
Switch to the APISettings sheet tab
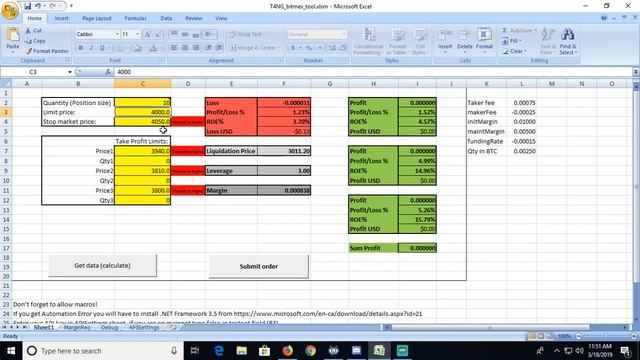144,327
